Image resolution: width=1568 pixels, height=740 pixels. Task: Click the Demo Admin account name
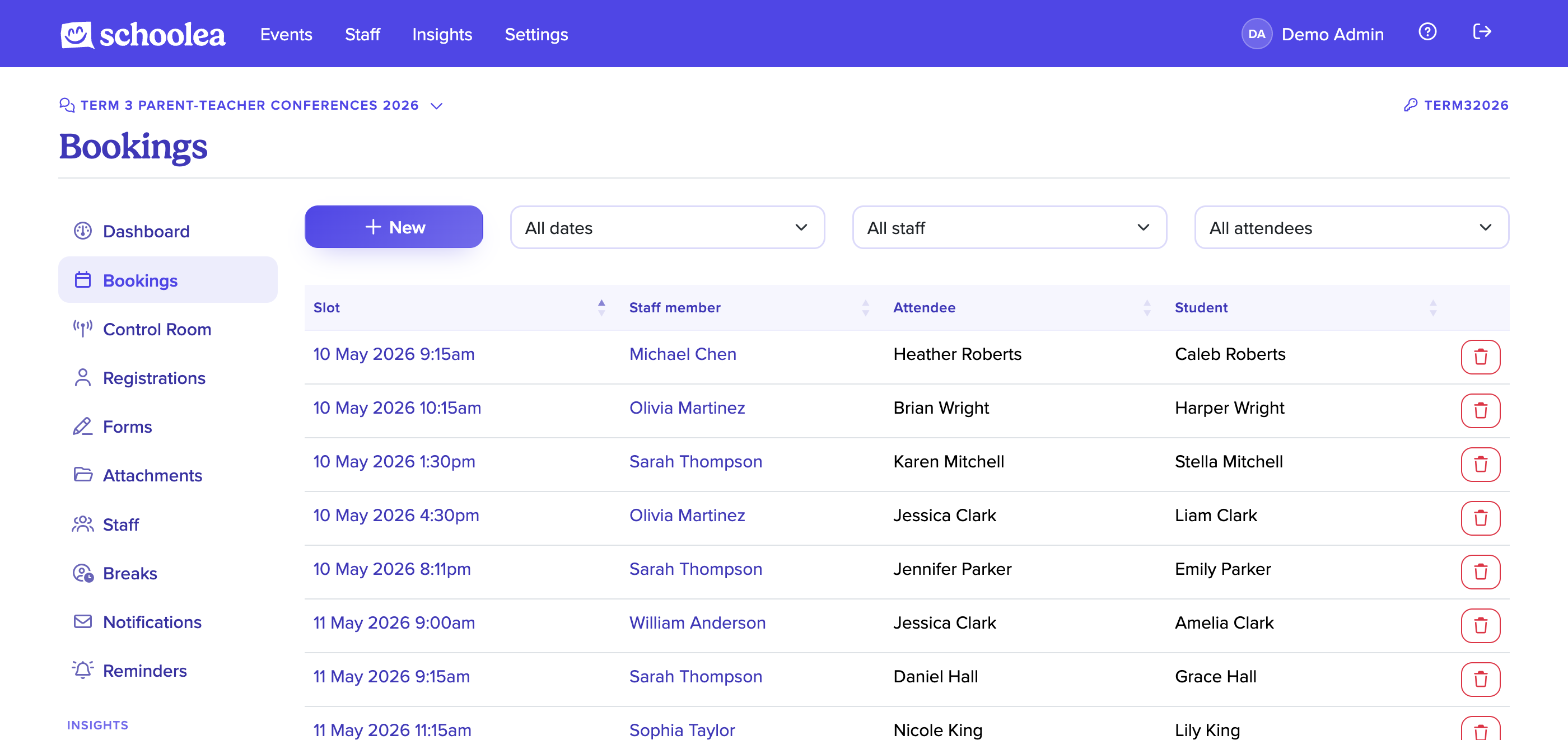coord(1332,35)
